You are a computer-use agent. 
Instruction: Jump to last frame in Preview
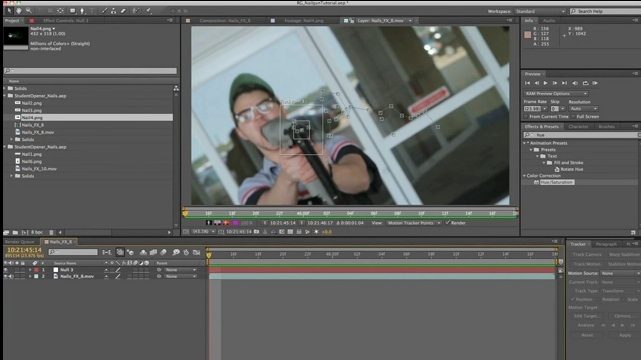564,83
